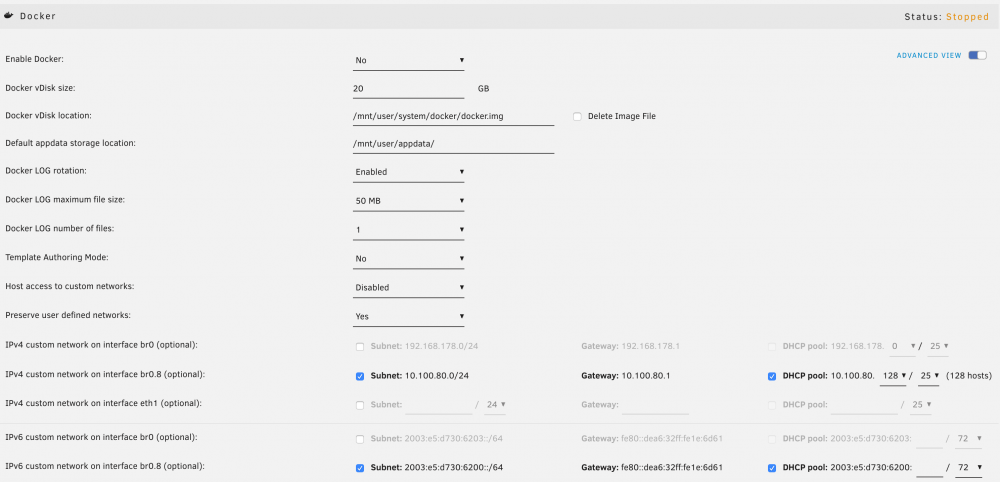
Task: Check the Delete Image File checkbox
Action: 577,117
